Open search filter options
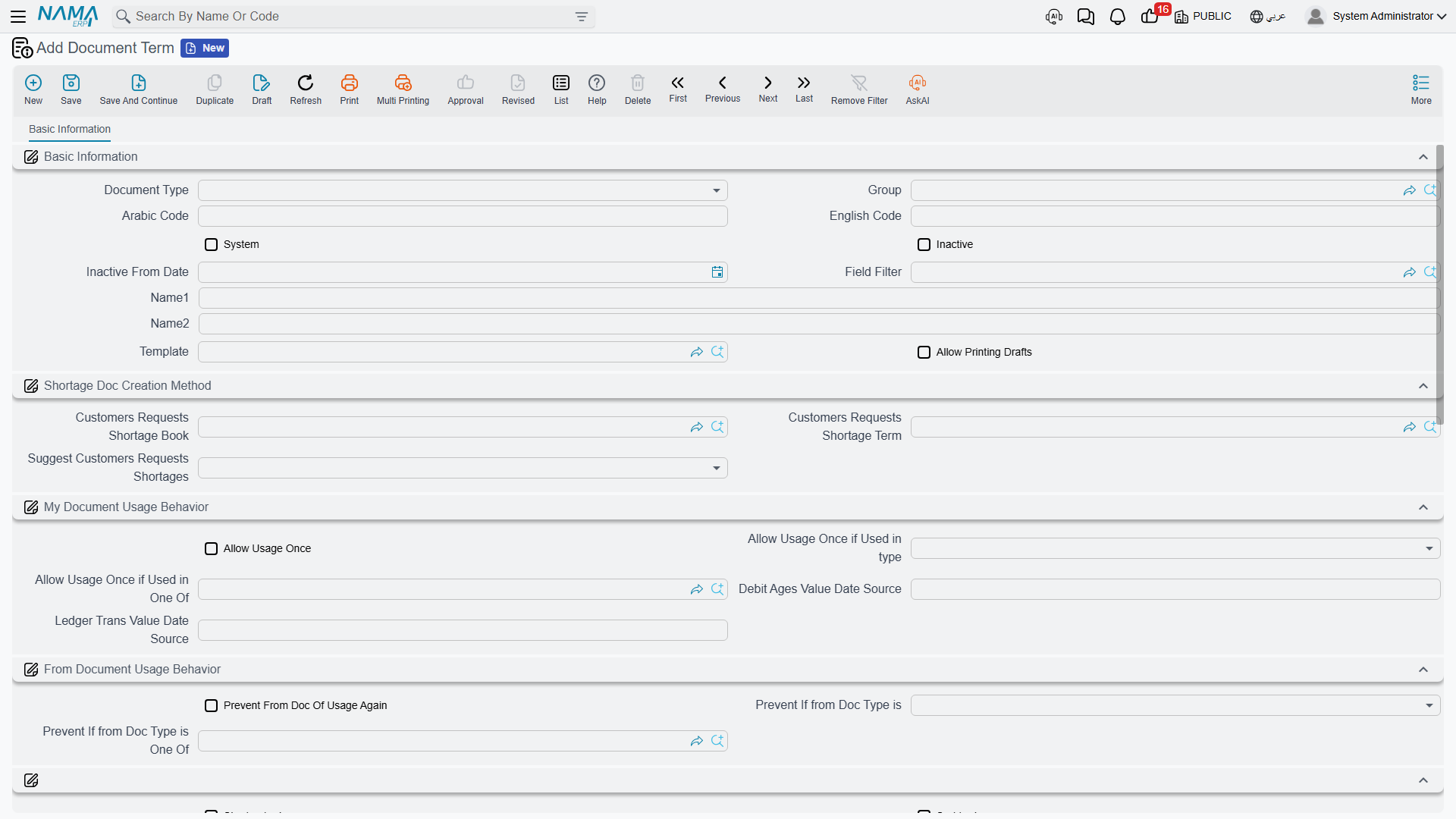 [582, 17]
